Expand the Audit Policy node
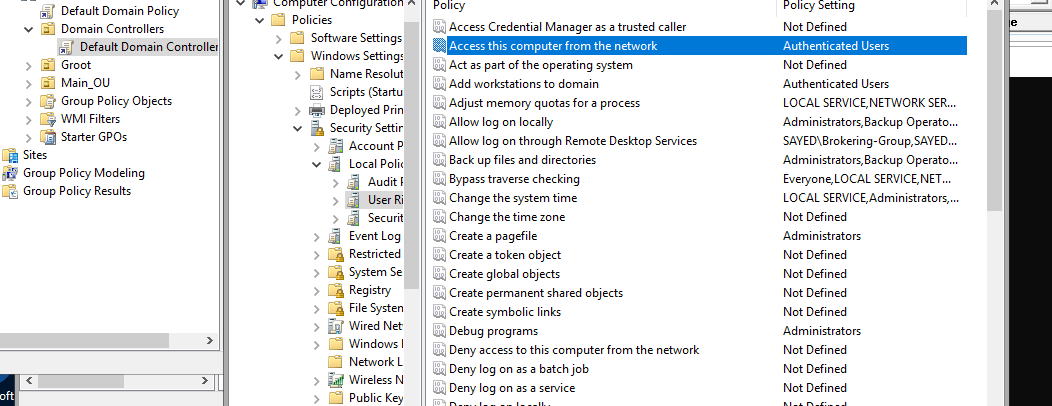 tap(335, 182)
